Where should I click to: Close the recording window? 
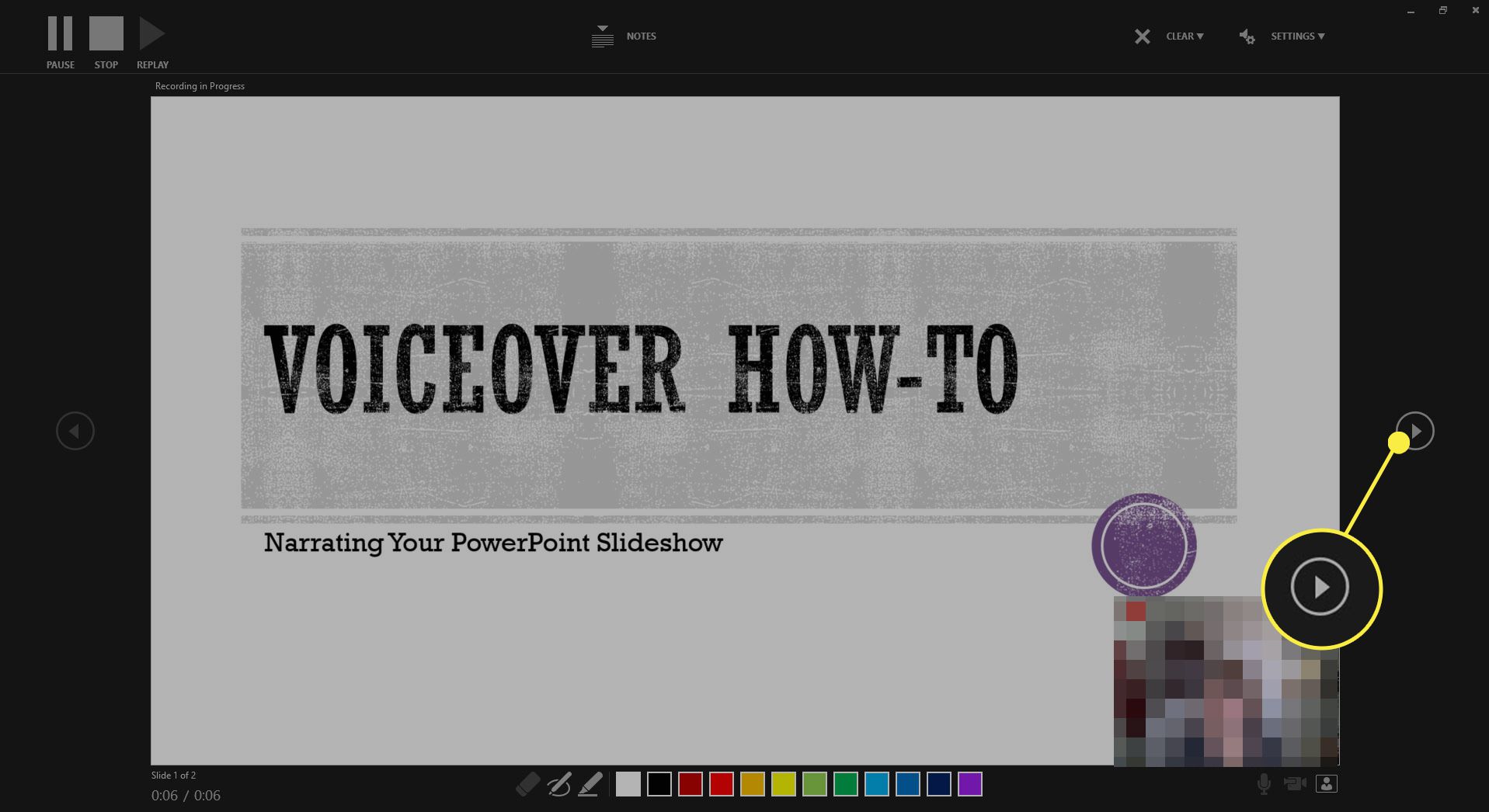[1476, 11]
